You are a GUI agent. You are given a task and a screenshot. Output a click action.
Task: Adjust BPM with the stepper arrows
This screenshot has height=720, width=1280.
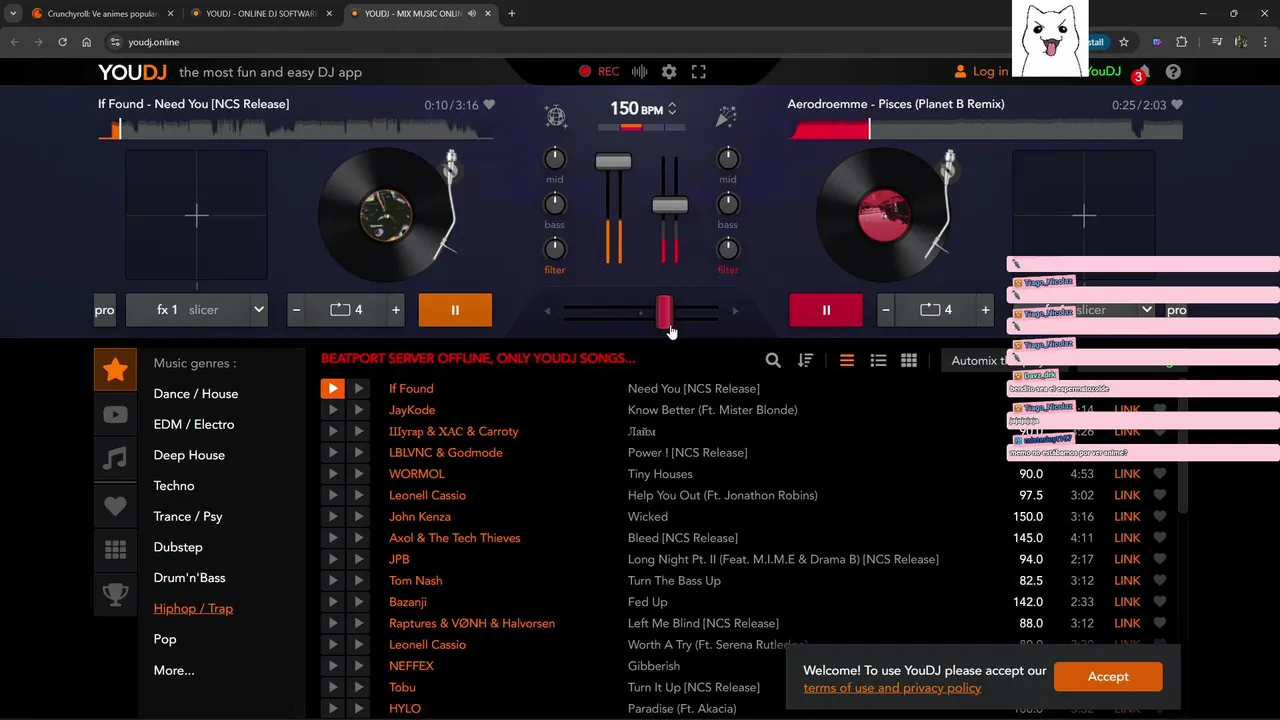click(672, 108)
